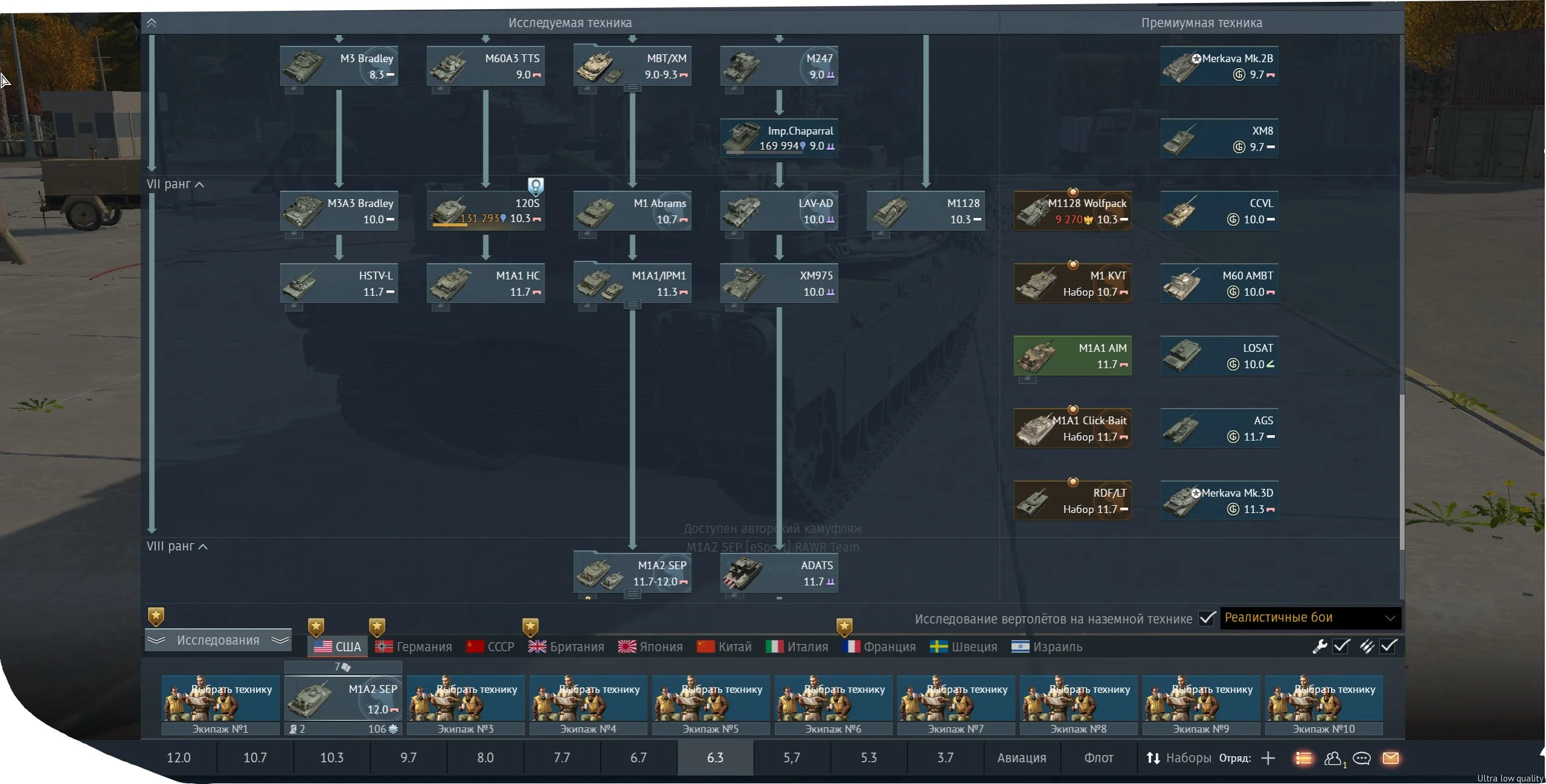Click the lightbulb marker above 120S
Image resolution: width=1546 pixels, height=784 pixels.
point(535,186)
